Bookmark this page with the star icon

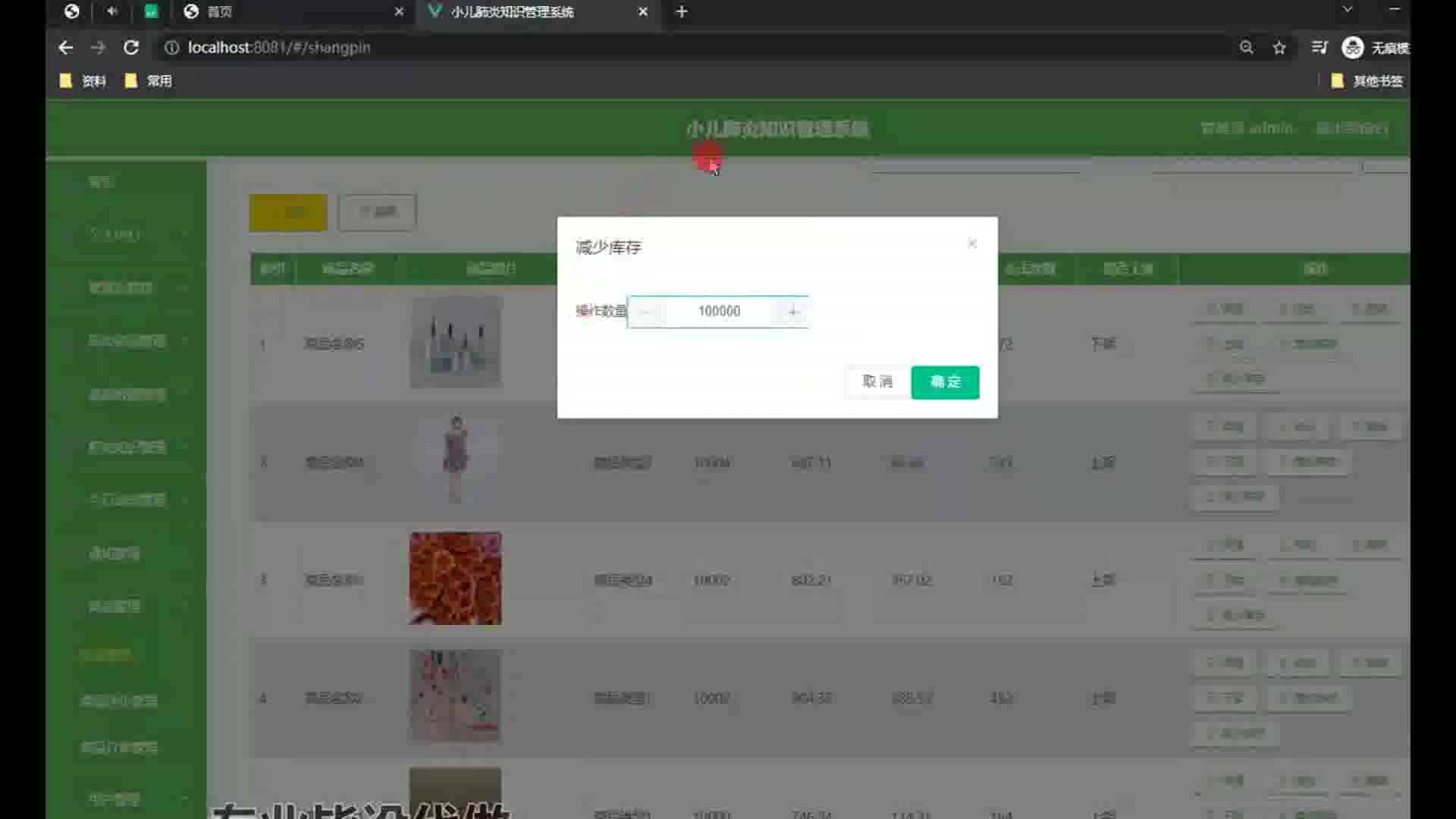pyautogui.click(x=1279, y=47)
